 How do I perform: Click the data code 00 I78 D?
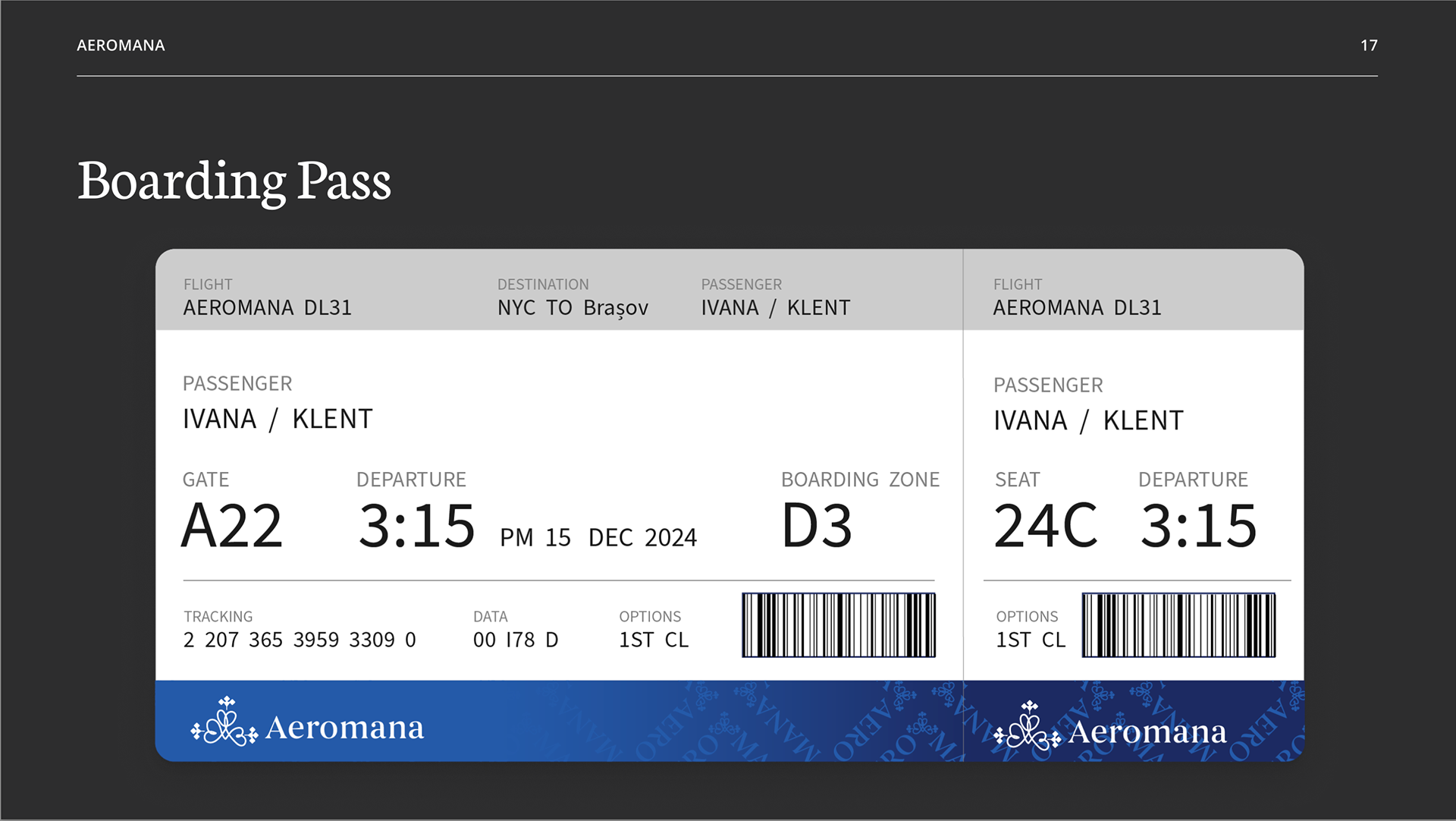click(516, 640)
